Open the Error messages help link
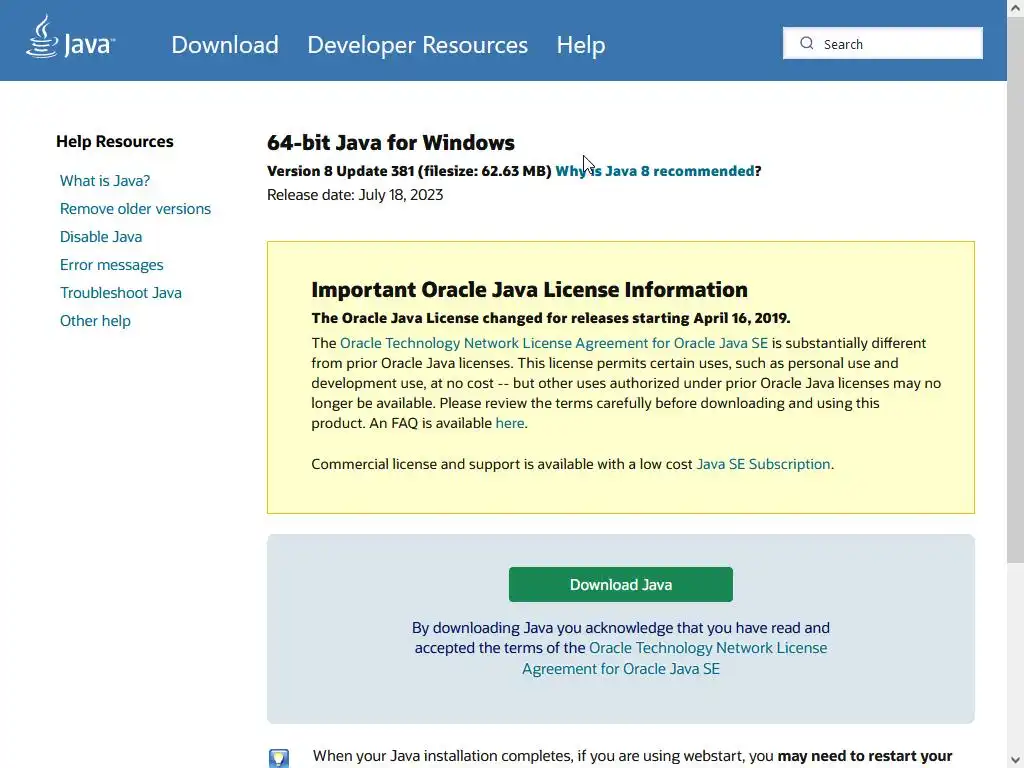This screenshot has width=1024, height=768. tap(111, 265)
